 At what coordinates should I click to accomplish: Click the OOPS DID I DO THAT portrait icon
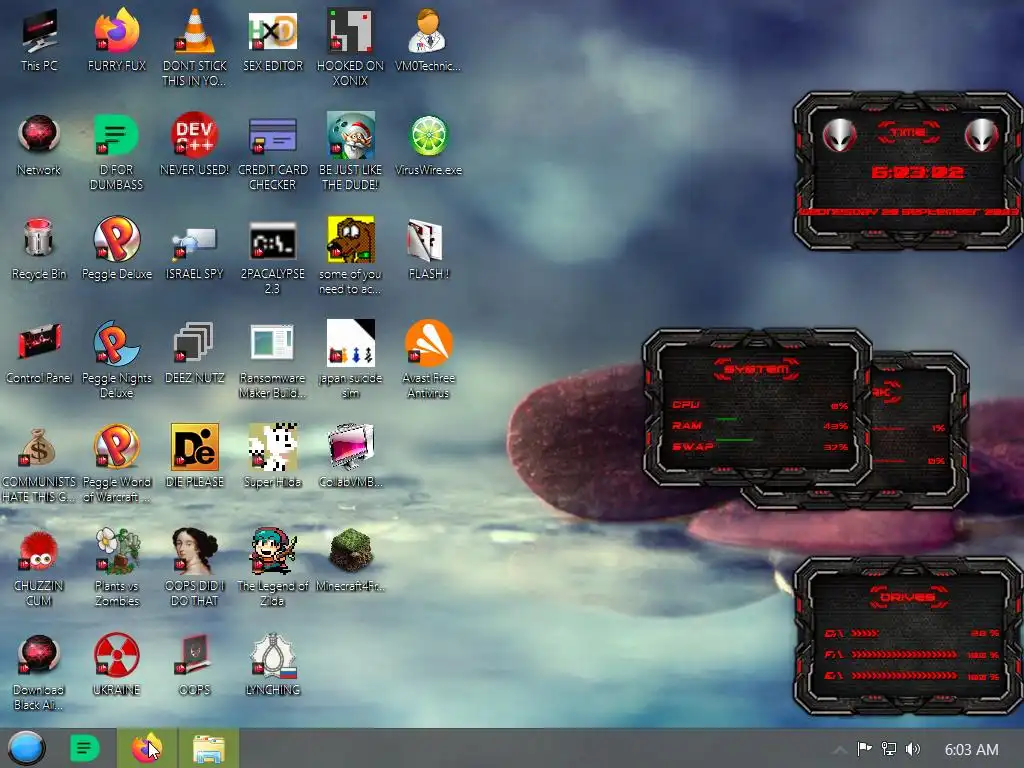point(195,567)
